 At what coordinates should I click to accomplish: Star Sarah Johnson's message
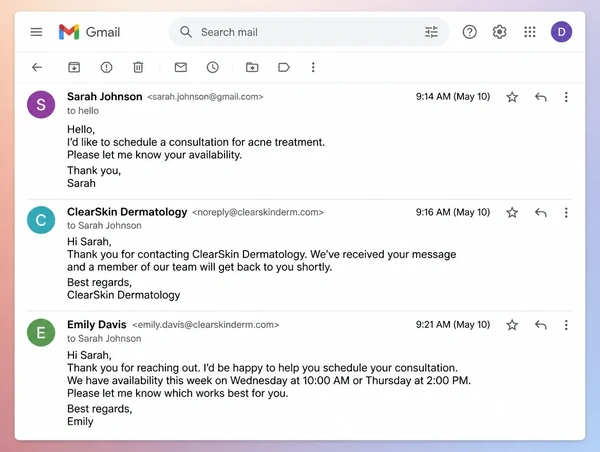point(512,97)
